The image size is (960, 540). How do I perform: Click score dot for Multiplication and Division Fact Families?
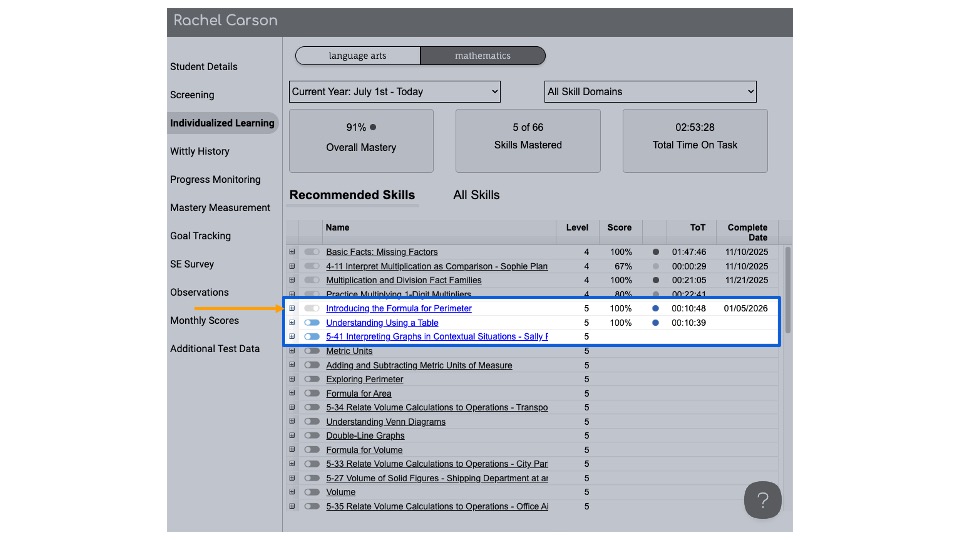click(656, 280)
